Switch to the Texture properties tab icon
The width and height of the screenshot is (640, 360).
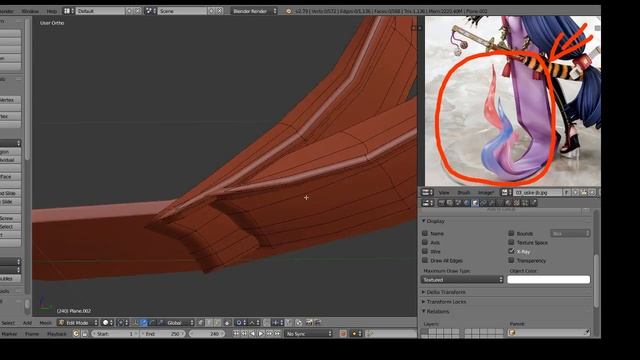point(517,203)
